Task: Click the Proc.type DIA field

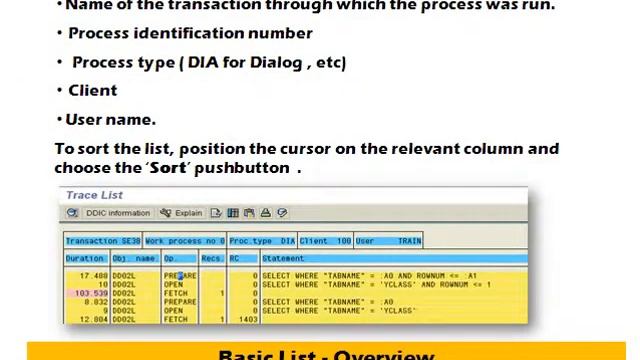Action: click(262, 241)
